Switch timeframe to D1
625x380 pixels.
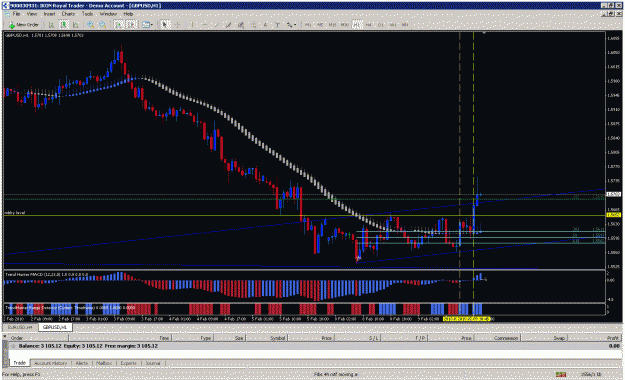pyautogui.click(x=381, y=25)
